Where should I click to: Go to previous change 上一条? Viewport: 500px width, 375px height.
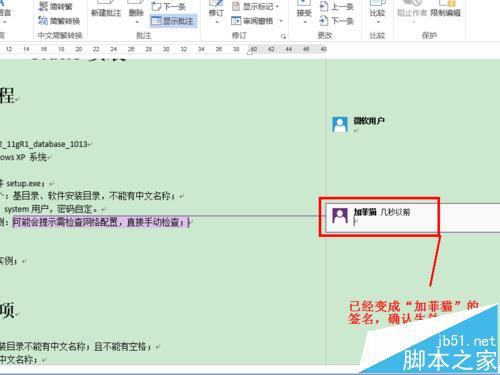click(x=336, y=6)
